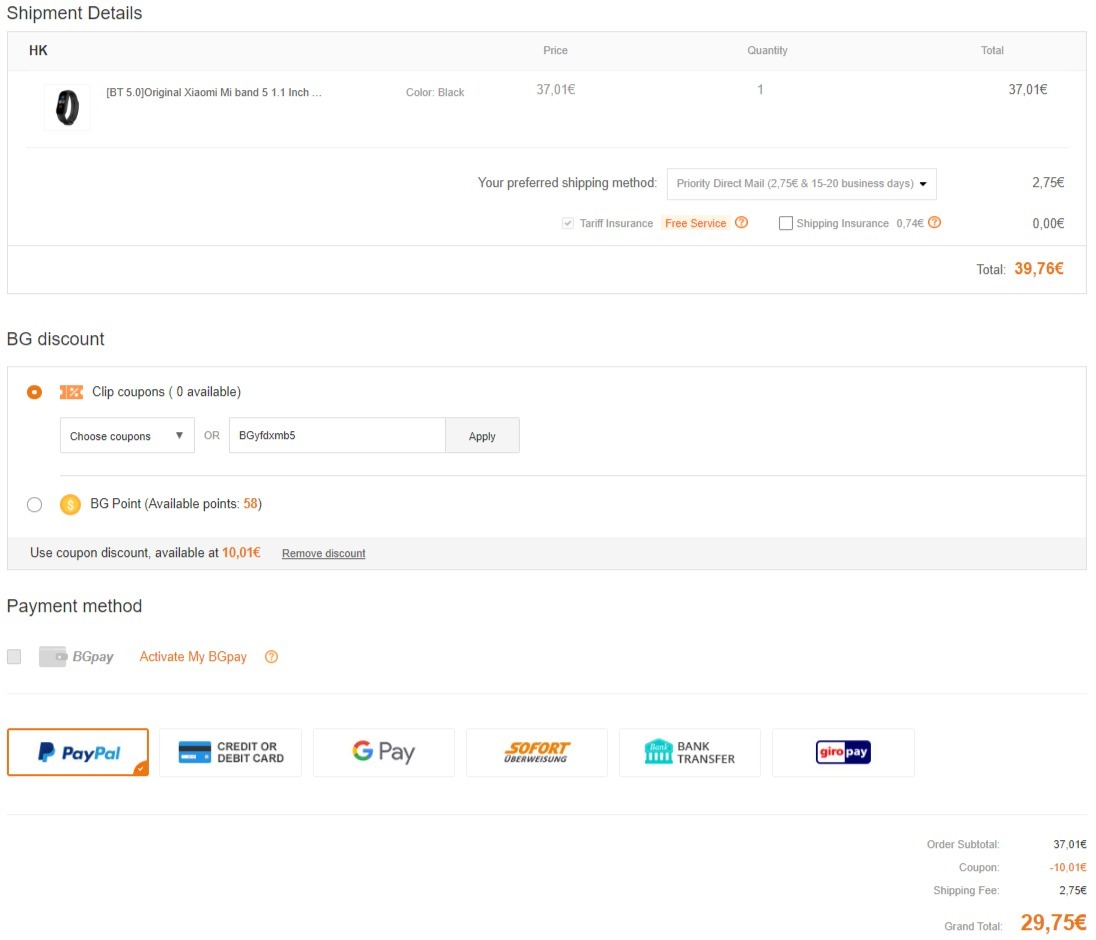The image size is (1096, 940).
Task: Click the 10,01€ coupon discount text
Action: point(241,552)
